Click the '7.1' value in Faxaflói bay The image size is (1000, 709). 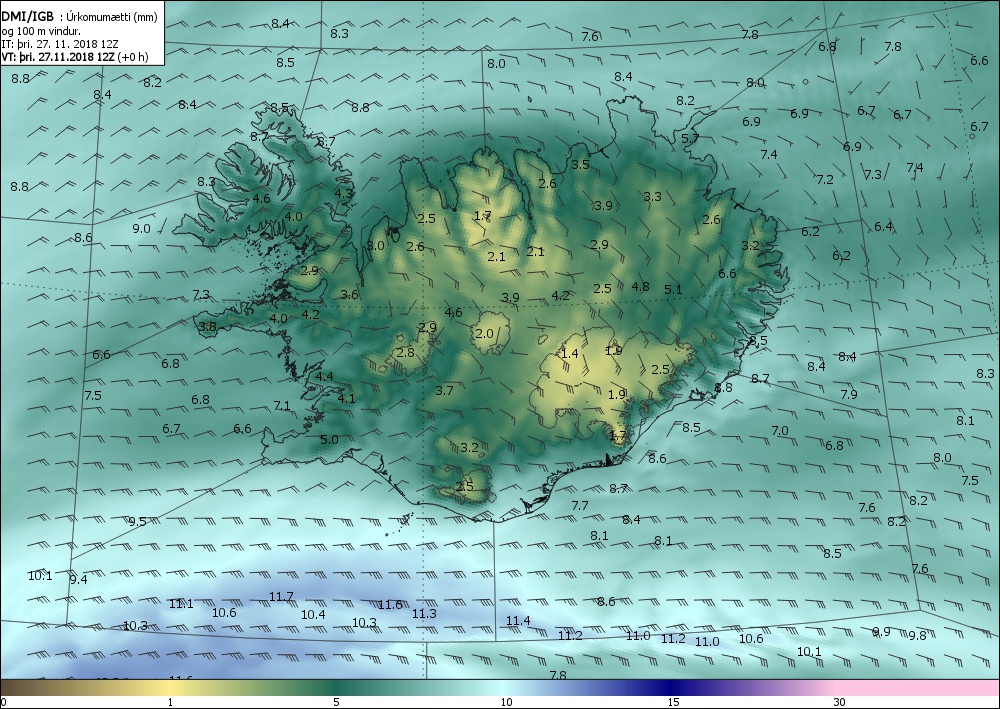282,406
